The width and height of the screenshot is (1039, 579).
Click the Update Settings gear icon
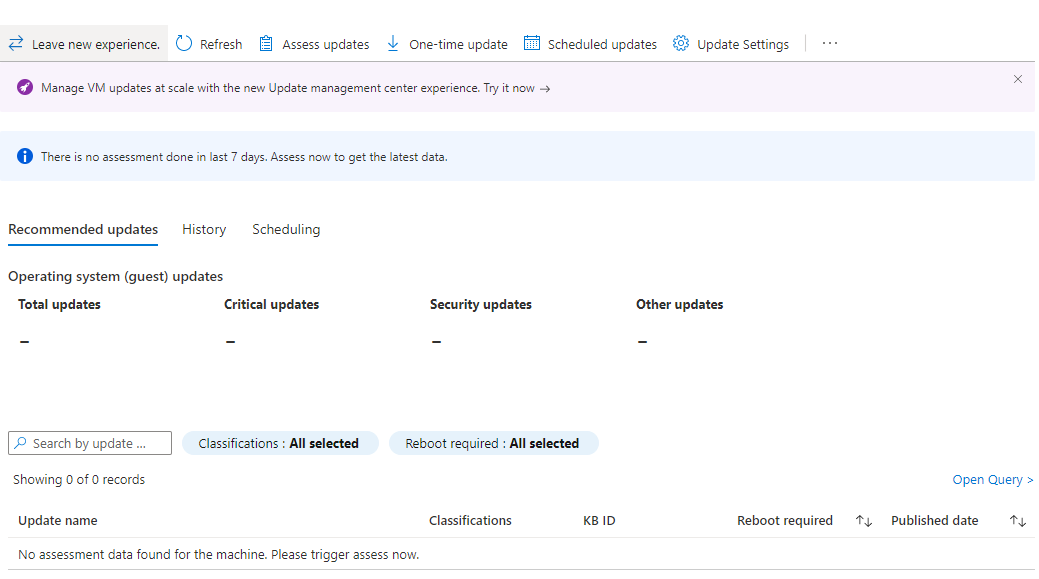(x=681, y=44)
